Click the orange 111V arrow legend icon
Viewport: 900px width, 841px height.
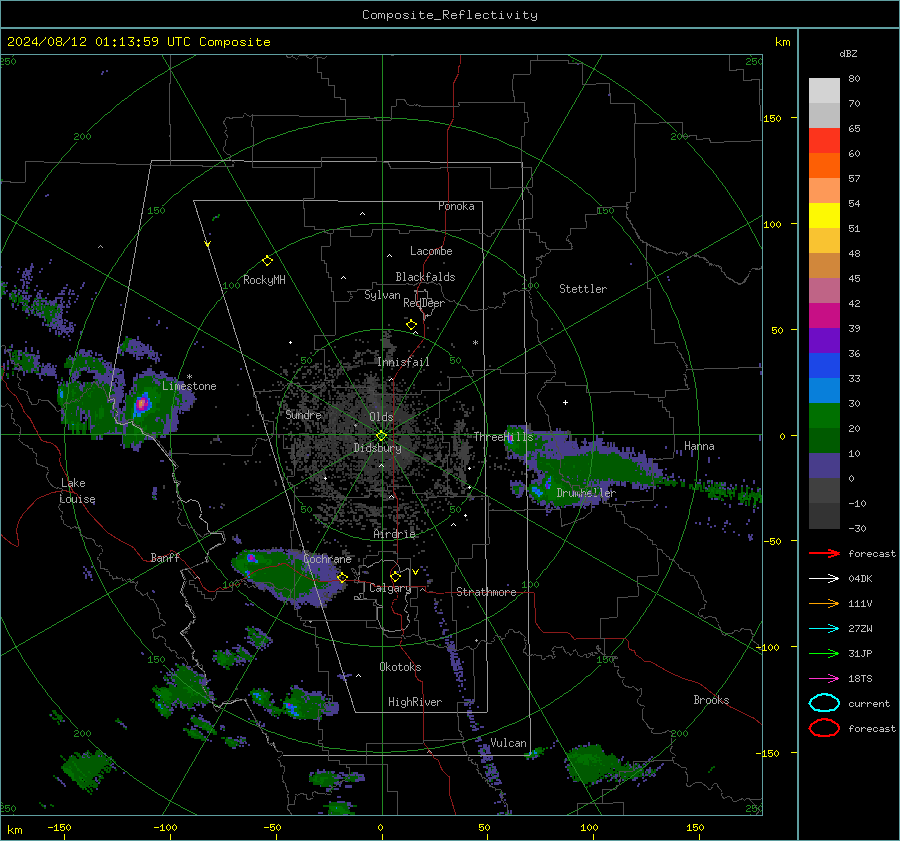pyautogui.click(x=824, y=603)
